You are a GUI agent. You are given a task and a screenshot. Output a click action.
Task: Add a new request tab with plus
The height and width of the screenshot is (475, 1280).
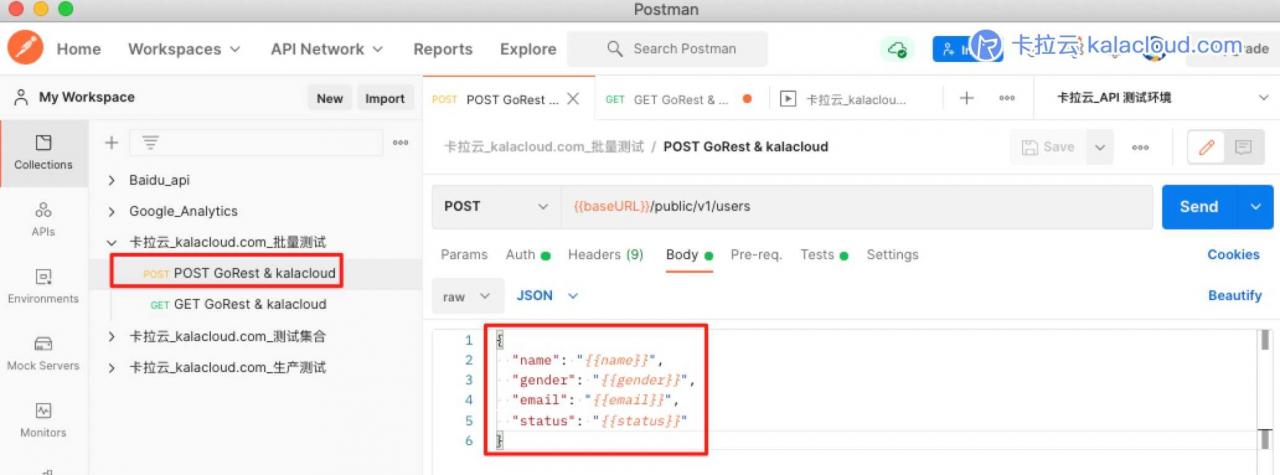tap(966, 98)
